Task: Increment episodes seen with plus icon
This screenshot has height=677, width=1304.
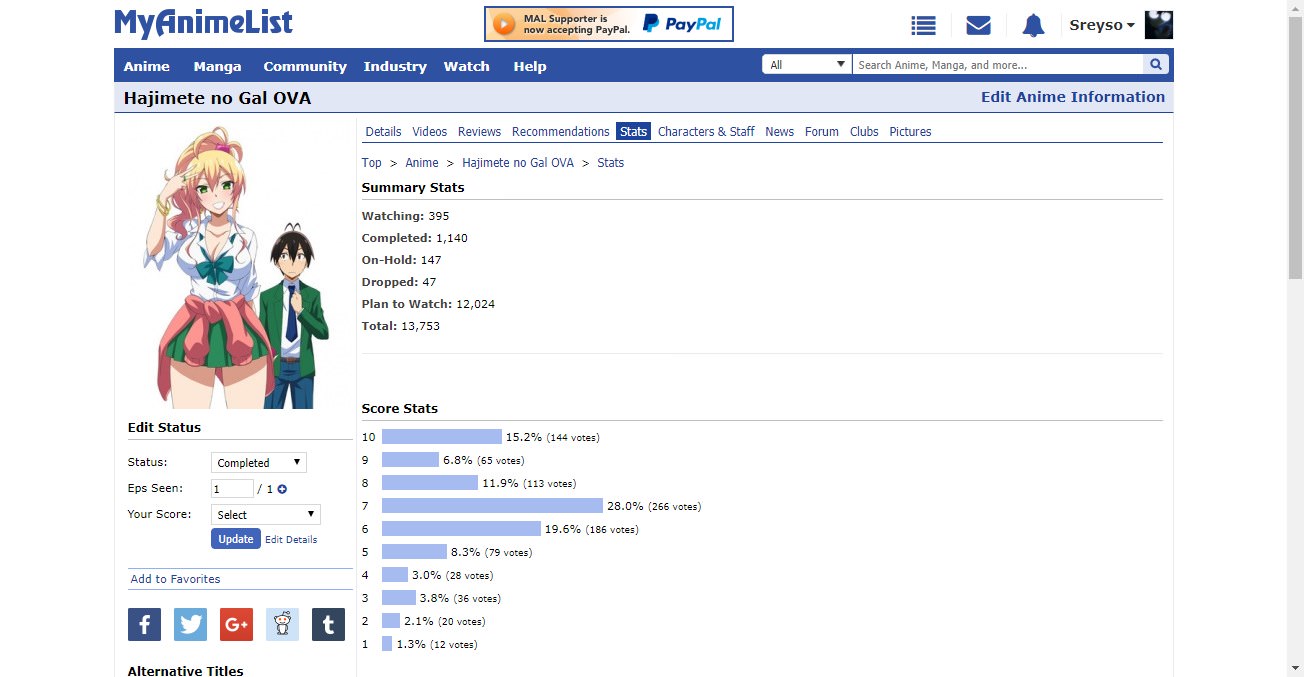Action: tap(282, 489)
